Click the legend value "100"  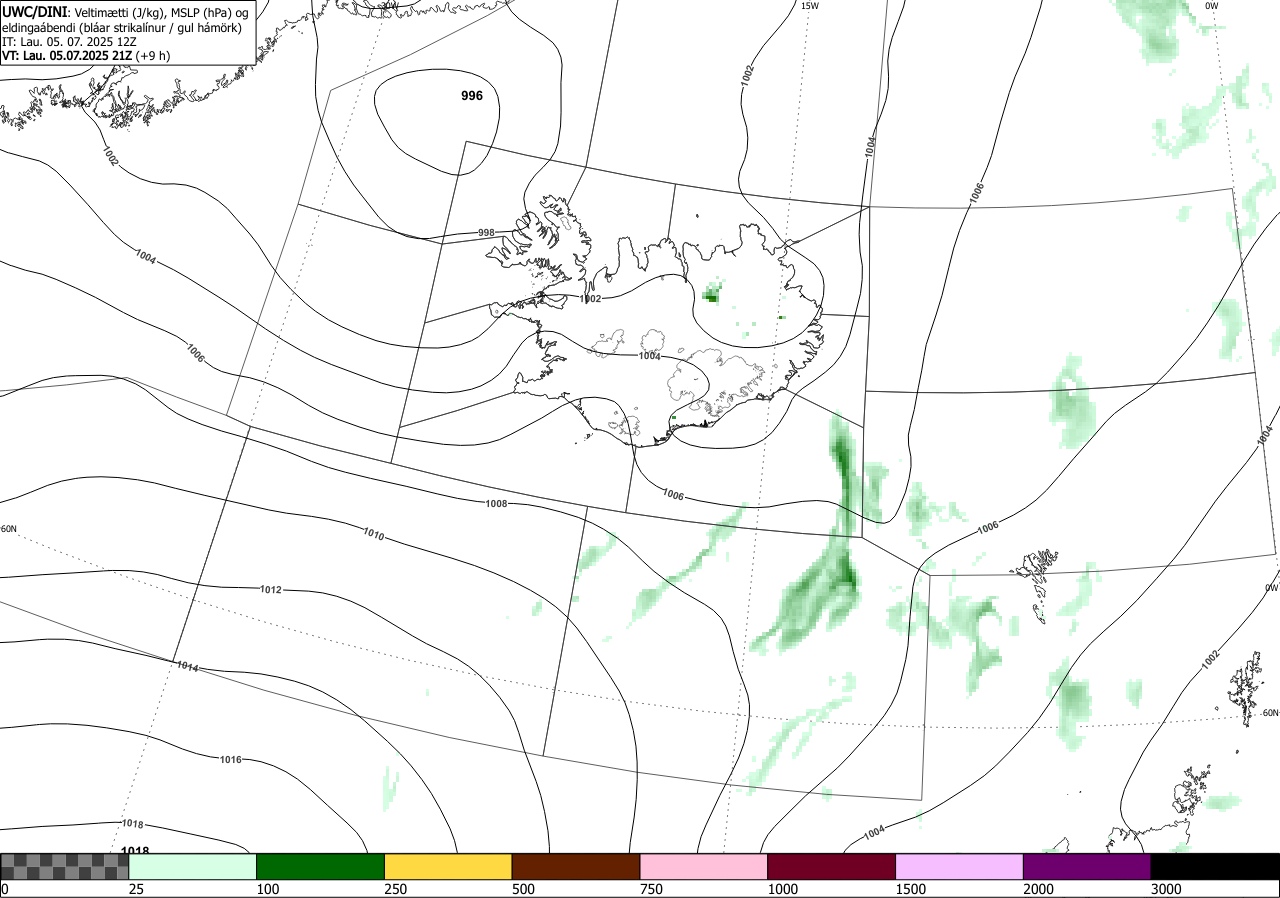click(x=268, y=889)
